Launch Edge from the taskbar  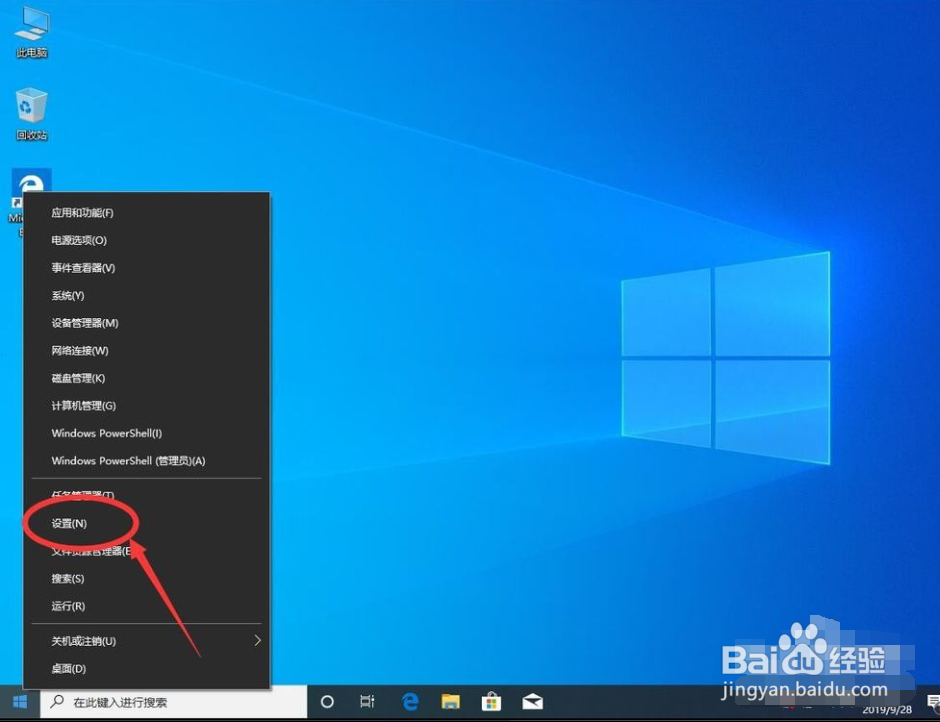[410, 702]
